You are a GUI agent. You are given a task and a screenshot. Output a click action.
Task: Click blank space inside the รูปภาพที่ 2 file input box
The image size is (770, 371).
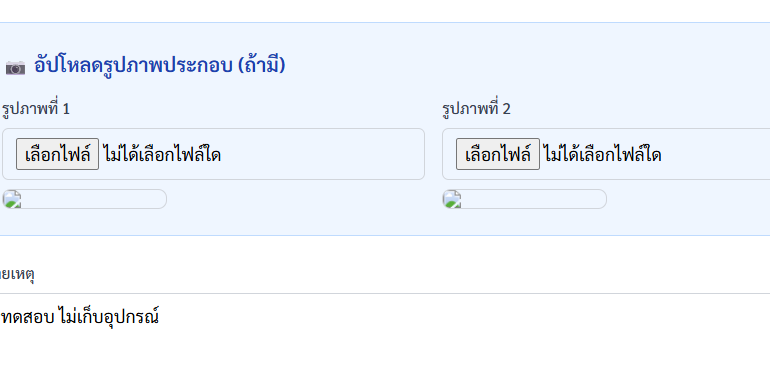(x=715, y=154)
